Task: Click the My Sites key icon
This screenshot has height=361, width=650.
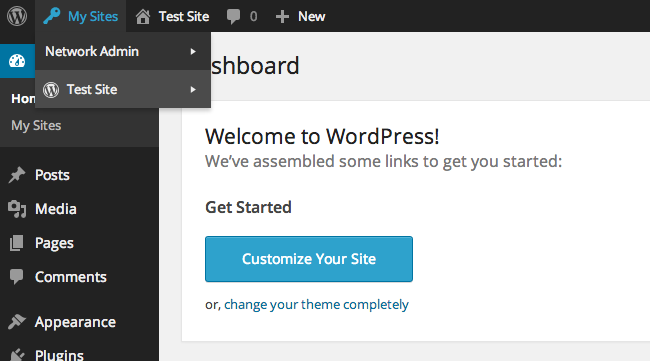Action: tap(52, 16)
